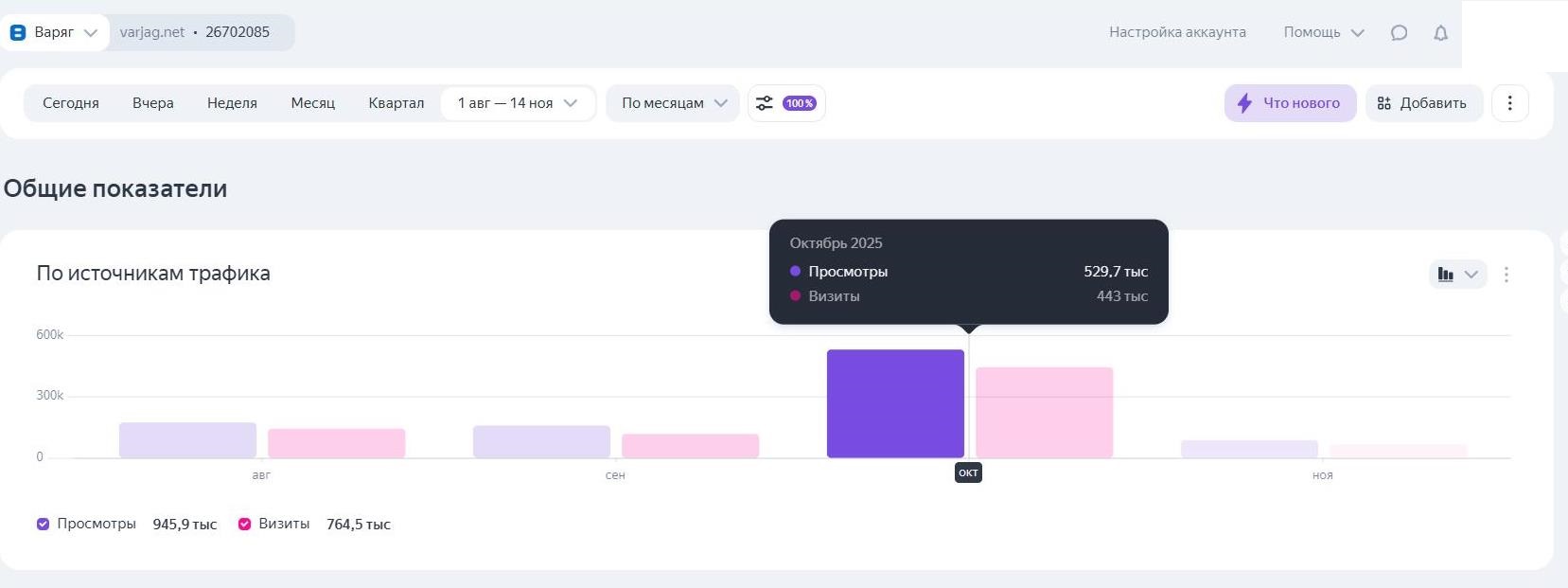1568x588 pixels.
Task: Switch to the Квартал period tab
Action: [x=396, y=103]
